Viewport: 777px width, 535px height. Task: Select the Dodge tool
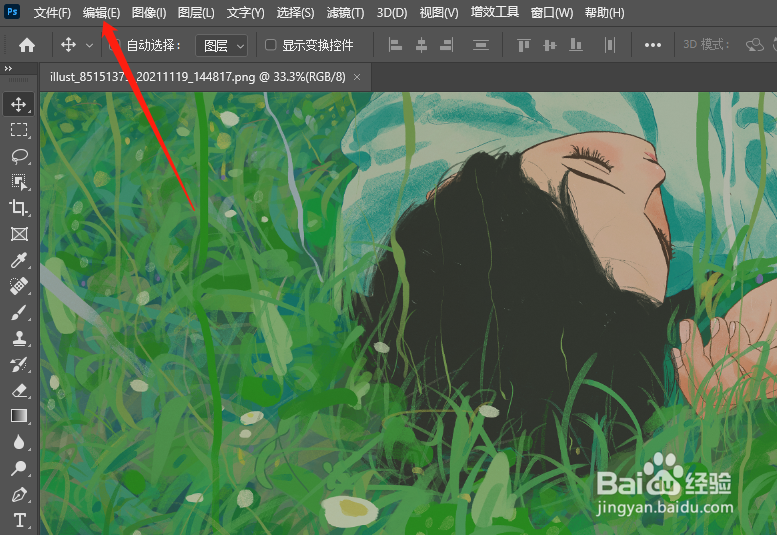point(19,468)
